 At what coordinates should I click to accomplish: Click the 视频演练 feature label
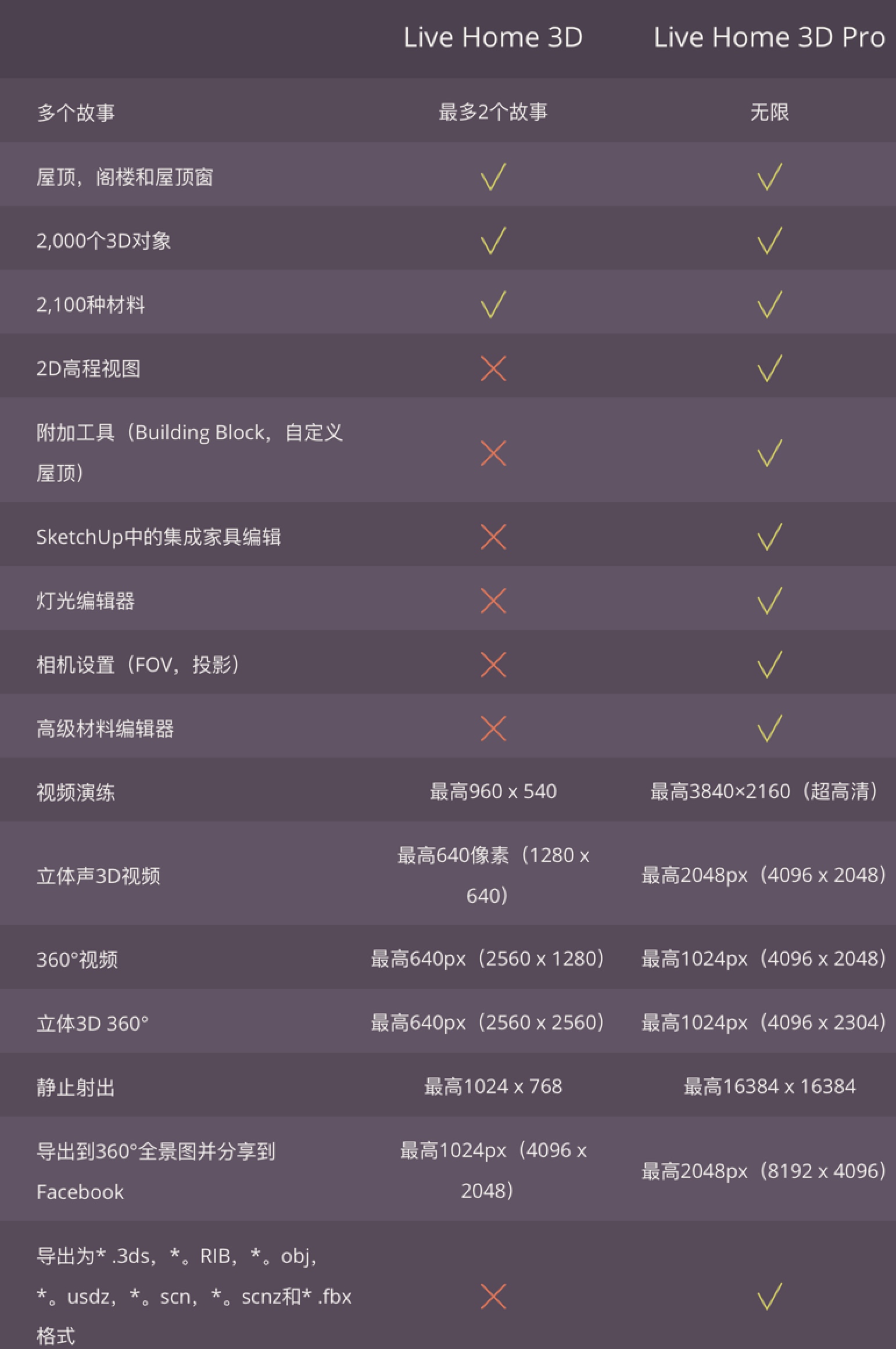(76, 792)
